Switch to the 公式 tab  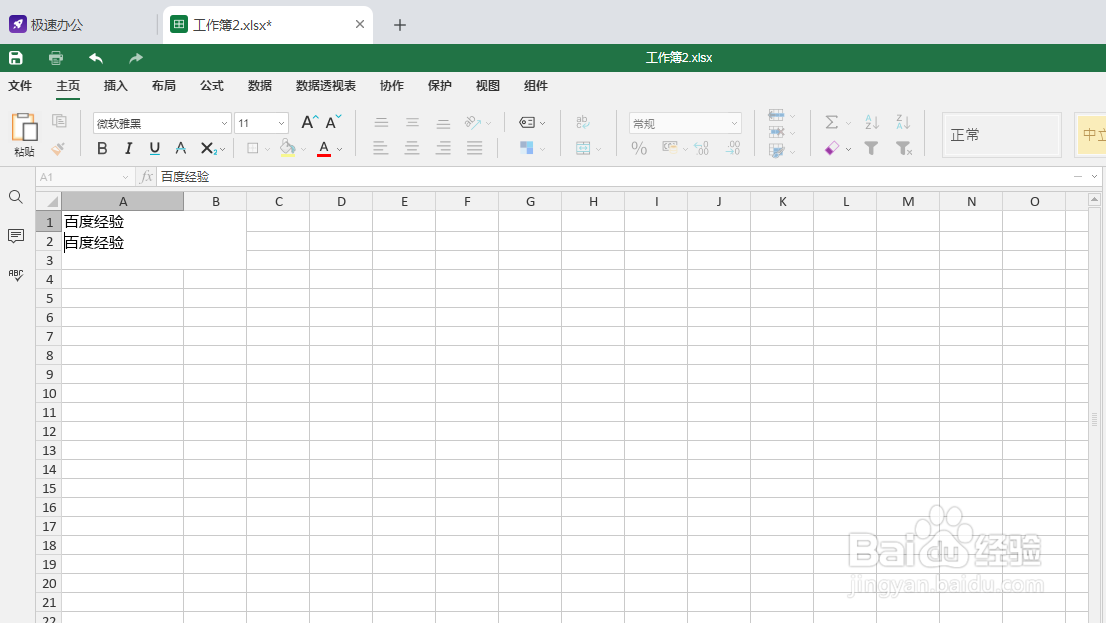[x=212, y=85]
